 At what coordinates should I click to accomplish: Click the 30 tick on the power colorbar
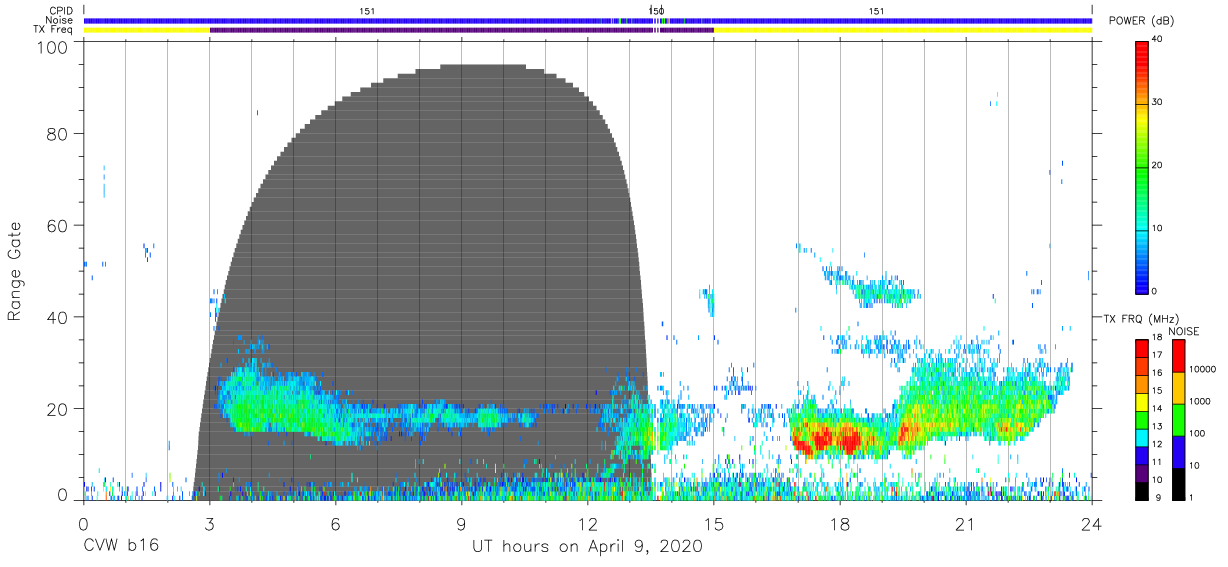(1159, 102)
